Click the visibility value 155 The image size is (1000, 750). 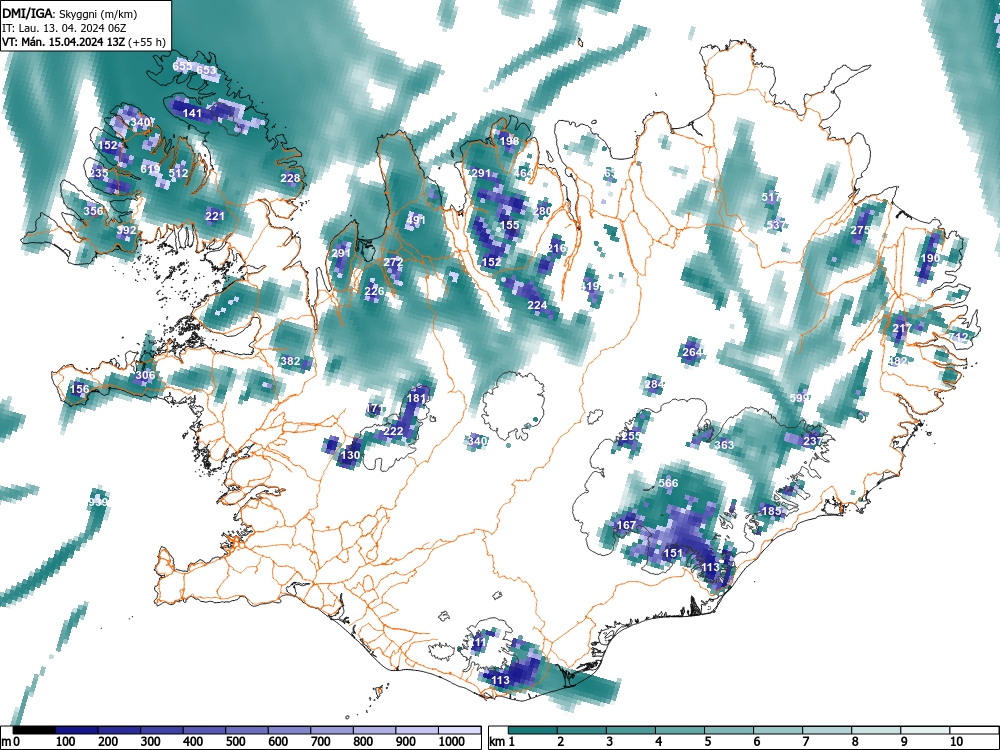pos(510,224)
